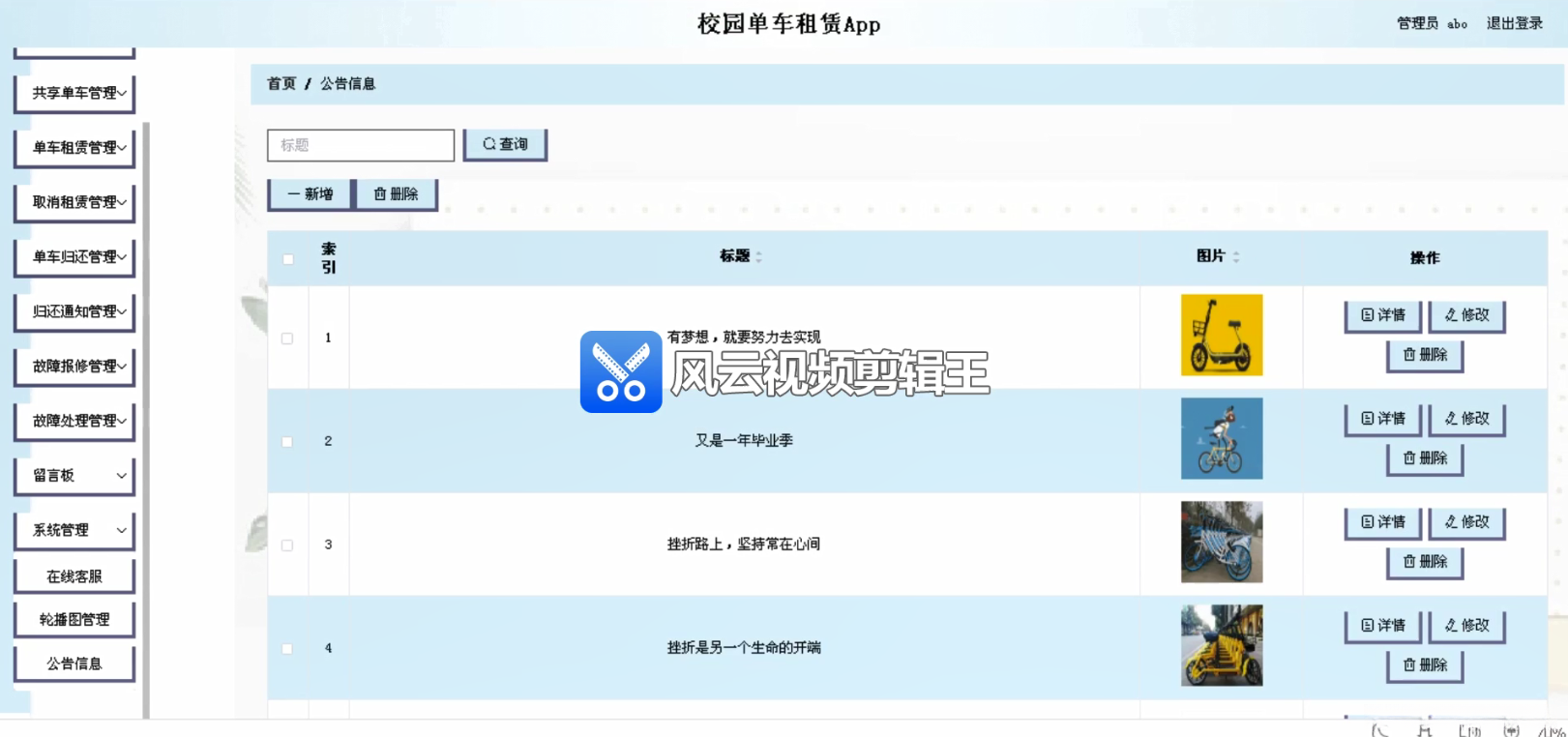Open the yellow scooter thumbnail in row 1
This screenshot has width=1568, height=737.
point(1222,335)
